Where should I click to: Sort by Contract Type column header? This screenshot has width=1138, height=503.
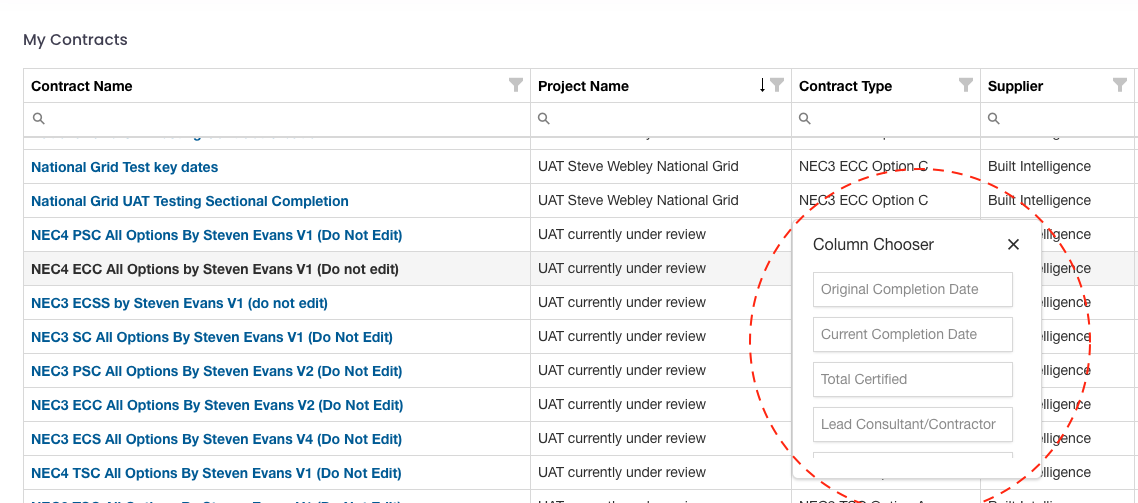pyautogui.click(x=846, y=86)
